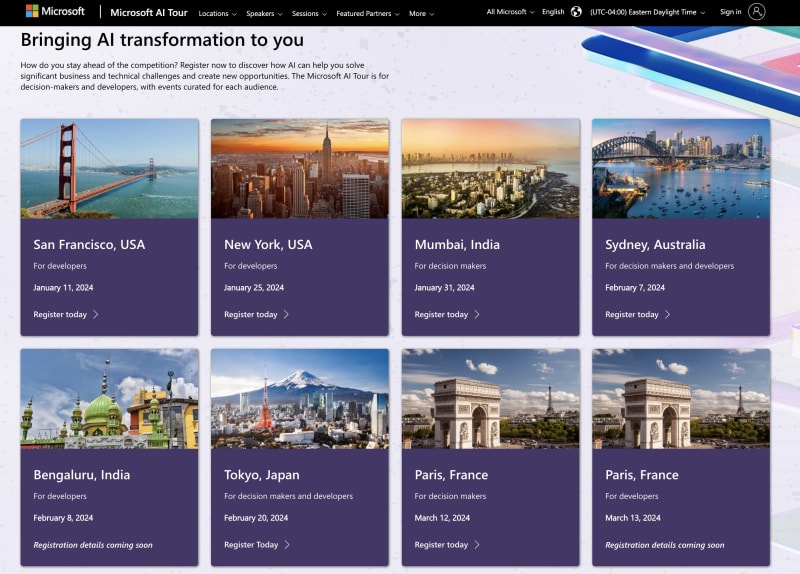The image size is (800, 574).
Task: Open the Mumbai coastline image
Action: coord(490,169)
